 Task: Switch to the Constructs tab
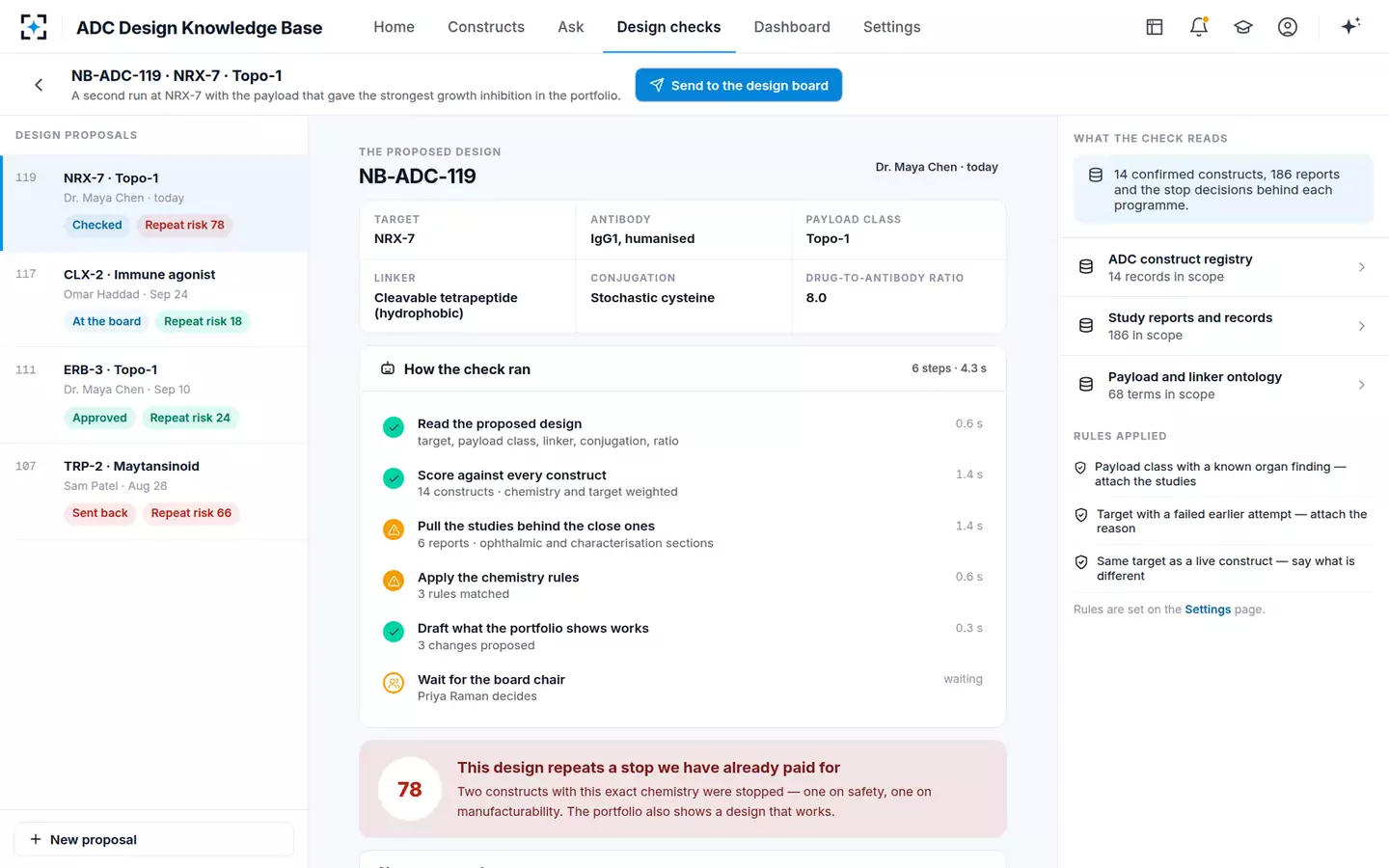pyautogui.click(x=486, y=27)
